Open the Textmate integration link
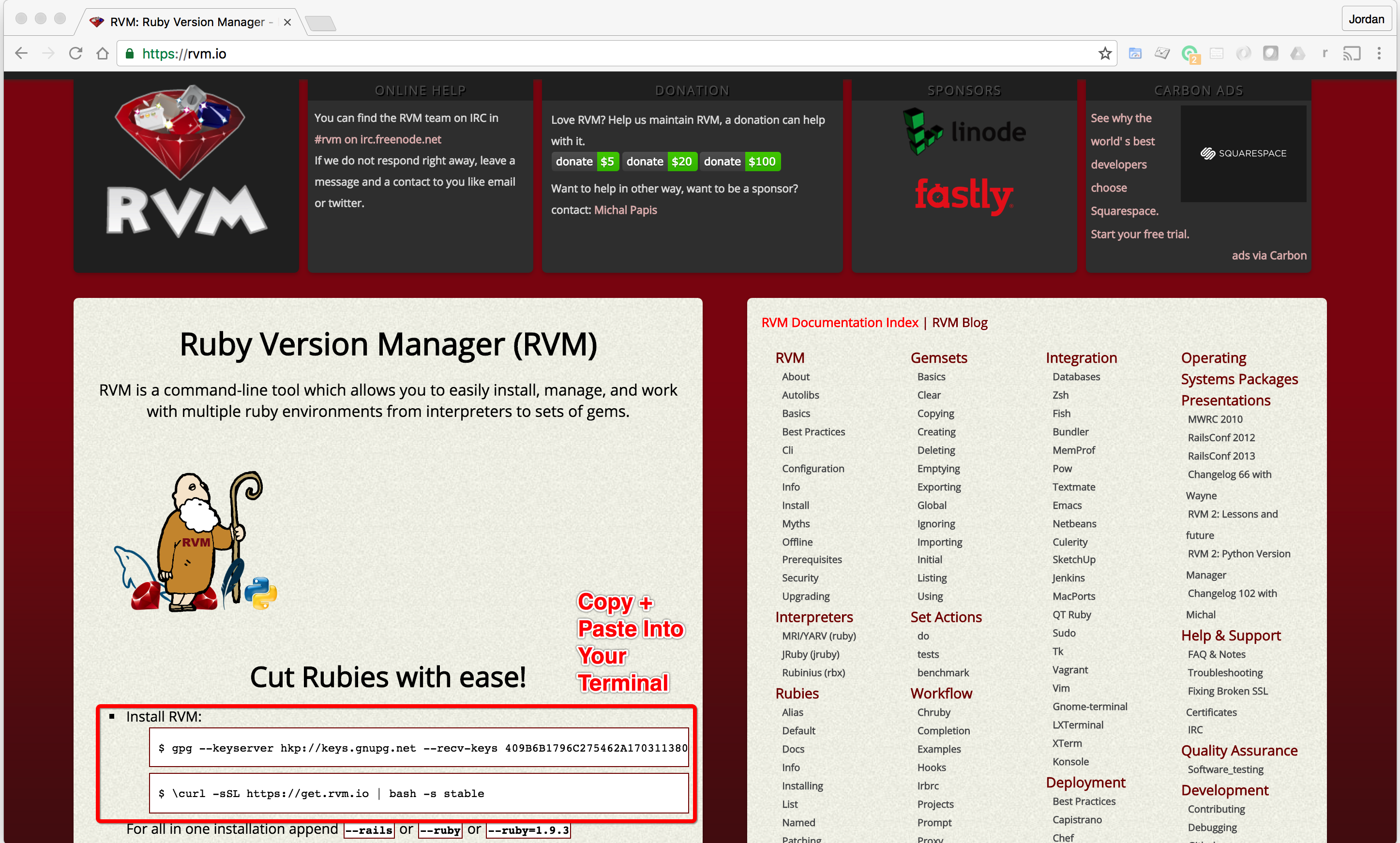The width and height of the screenshot is (1400, 843). pos(1074,487)
